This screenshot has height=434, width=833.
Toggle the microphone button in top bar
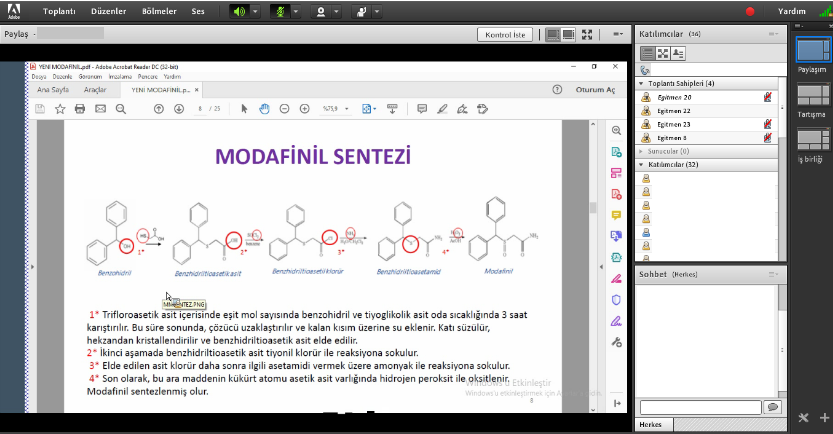pyautogui.click(x=280, y=12)
